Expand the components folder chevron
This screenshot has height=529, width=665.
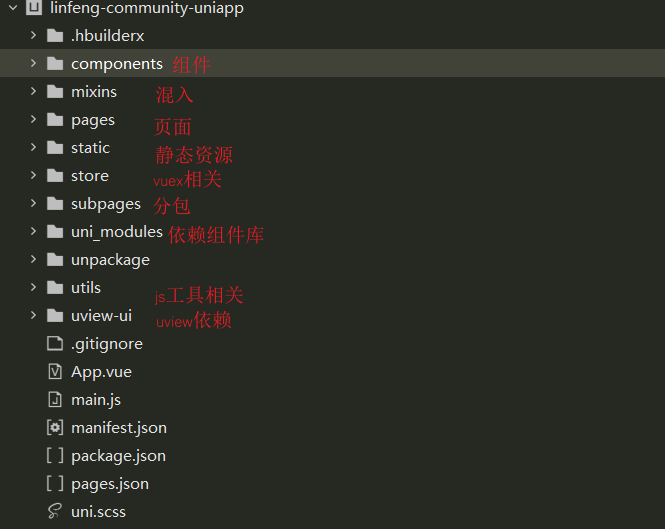tap(33, 64)
